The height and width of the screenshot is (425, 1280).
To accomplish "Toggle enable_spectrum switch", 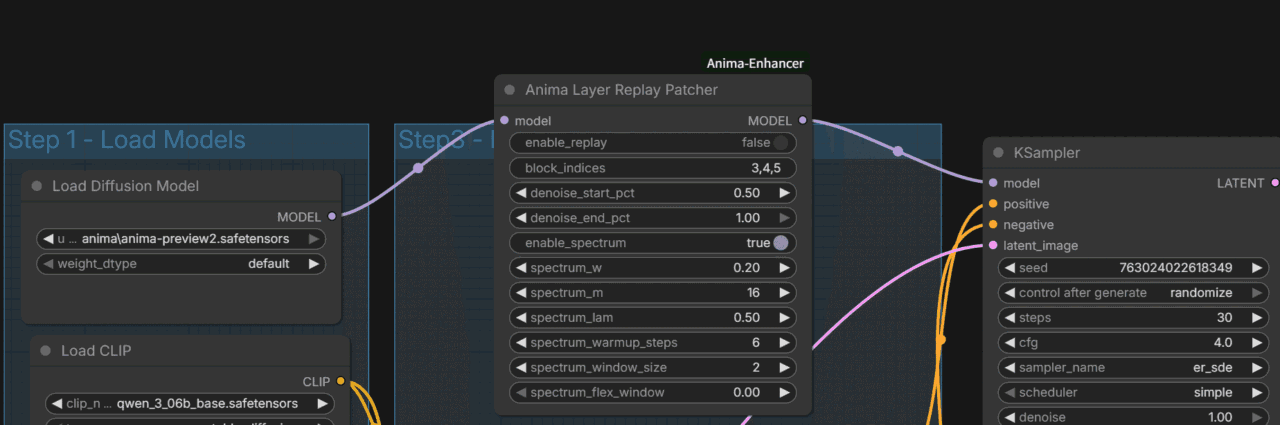I will [781, 243].
